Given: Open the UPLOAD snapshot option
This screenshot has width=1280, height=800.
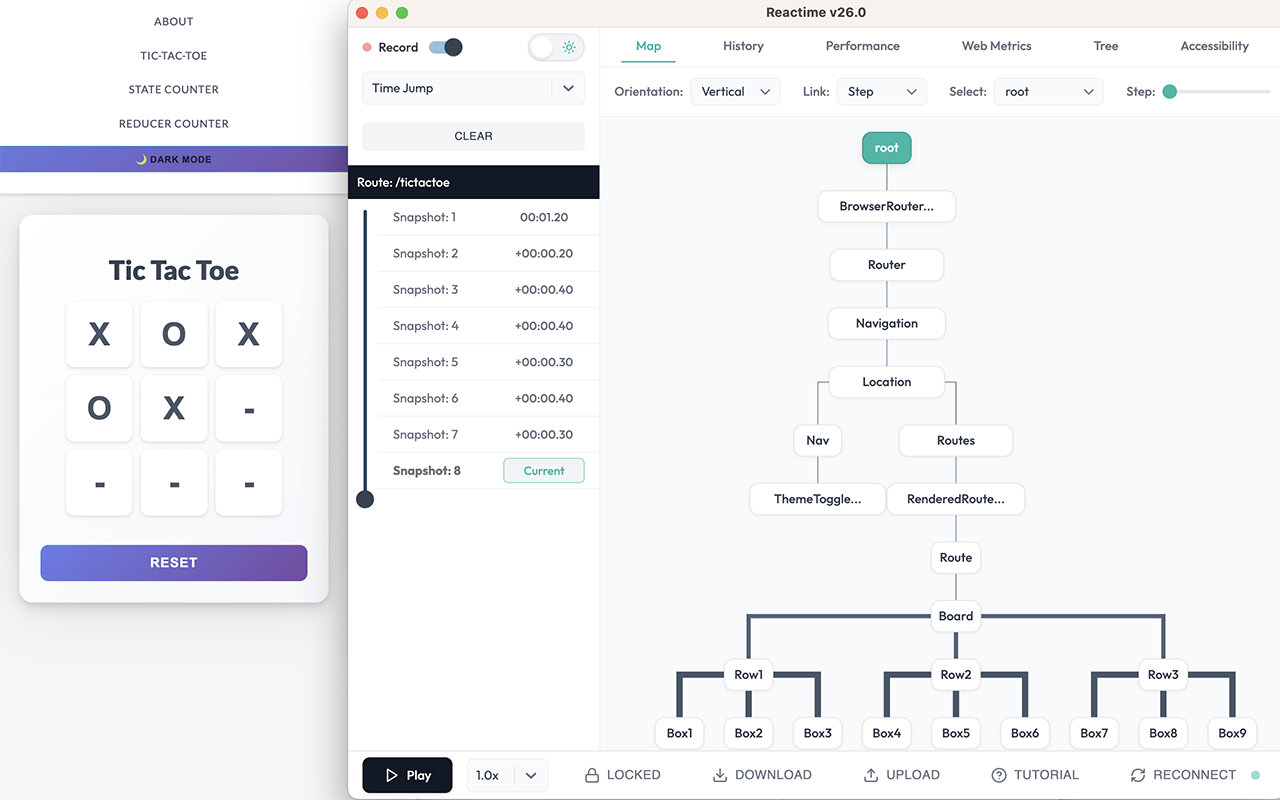Looking at the screenshot, I should point(902,775).
